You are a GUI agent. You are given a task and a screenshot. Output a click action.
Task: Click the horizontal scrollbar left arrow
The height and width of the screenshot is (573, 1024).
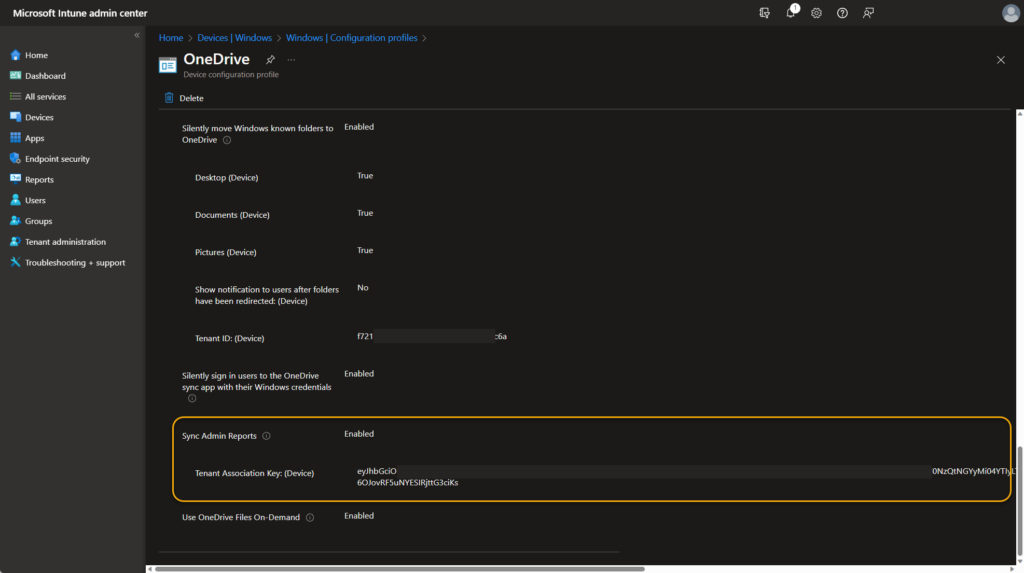(x=150, y=569)
